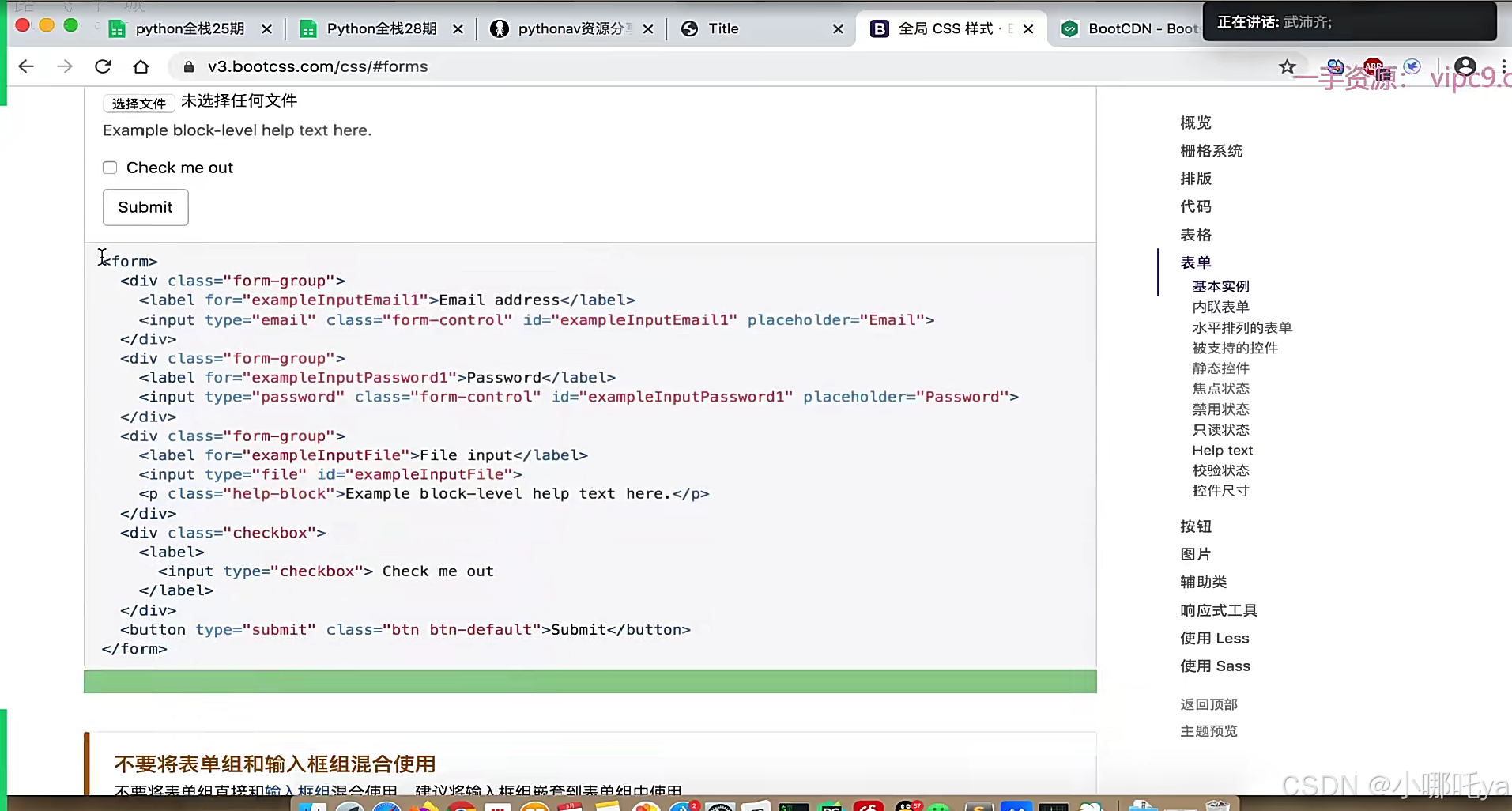The height and width of the screenshot is (811, 1512).
Task: Jump to 基本实例 subsection
Action: tap(1221, 286)
